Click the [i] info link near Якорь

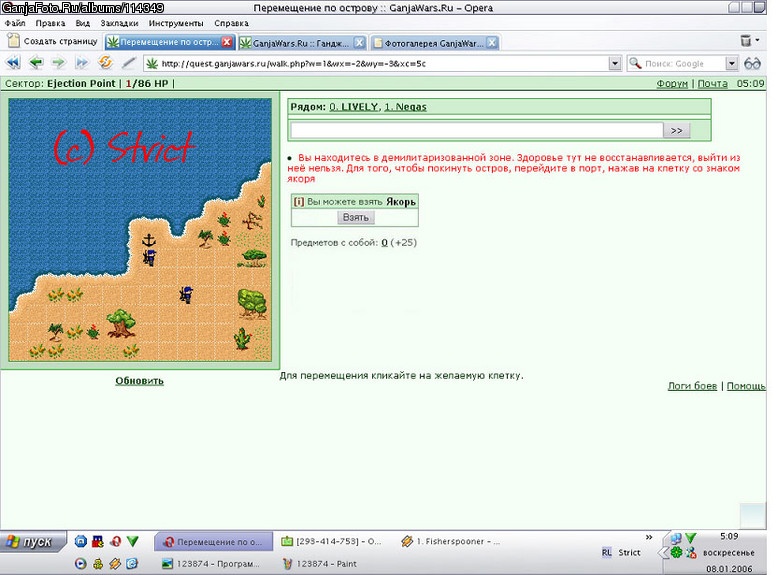tap(299, 201)
